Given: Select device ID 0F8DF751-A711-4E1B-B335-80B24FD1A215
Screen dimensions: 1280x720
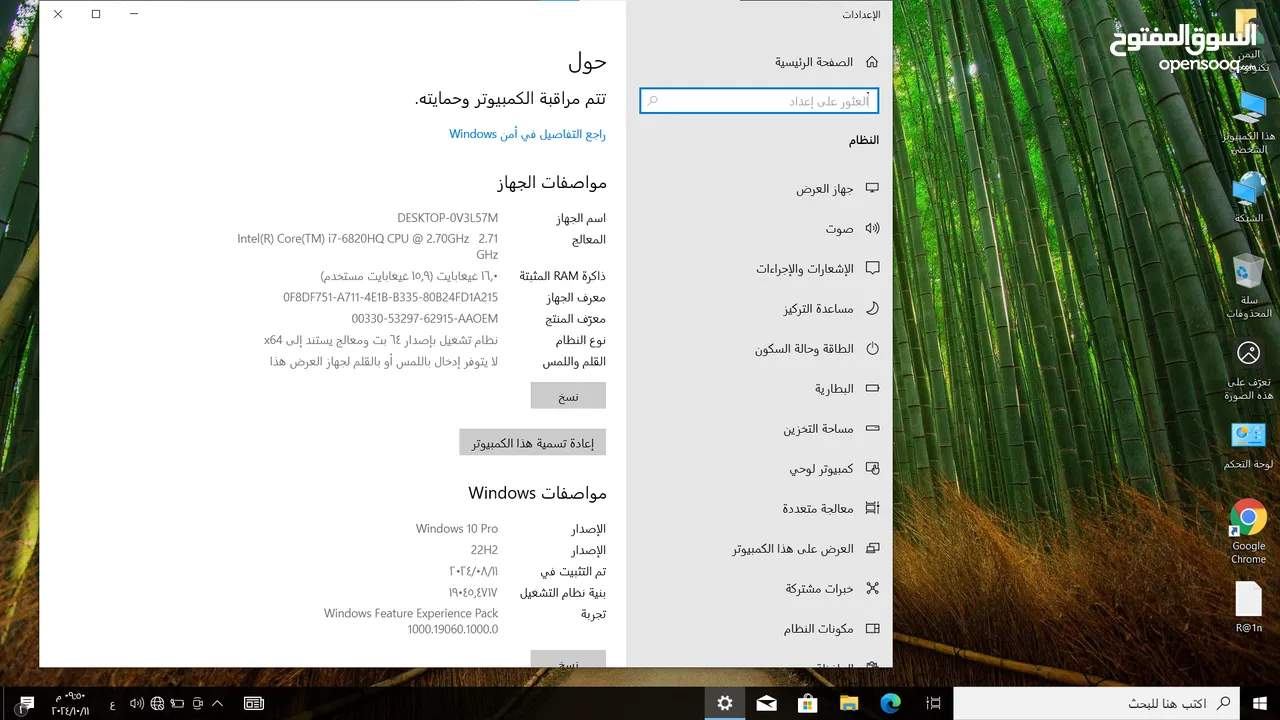Looking at the screenshot, I should point(390,297).
